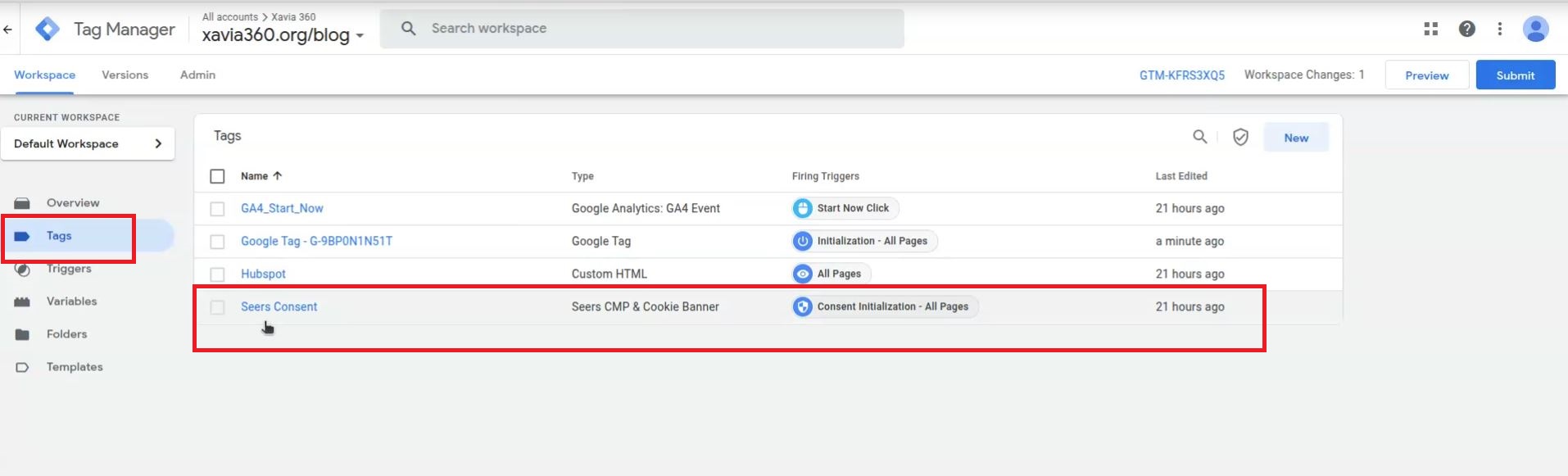Click the All Pages trigger chip
Image resolution: width=1568 pixels, height=476 pixels.
point(832,274)
